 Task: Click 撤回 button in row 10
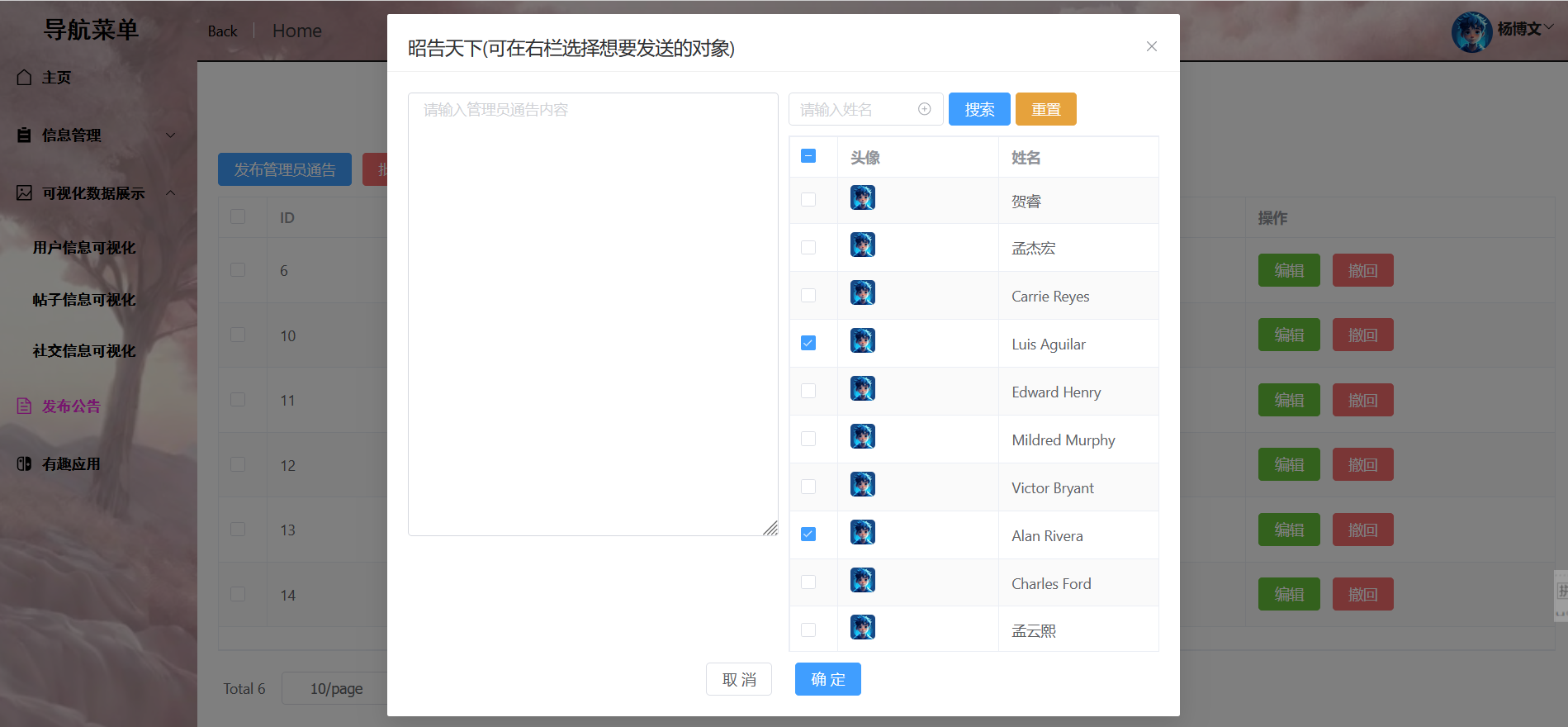click(x=1363, y=335)
